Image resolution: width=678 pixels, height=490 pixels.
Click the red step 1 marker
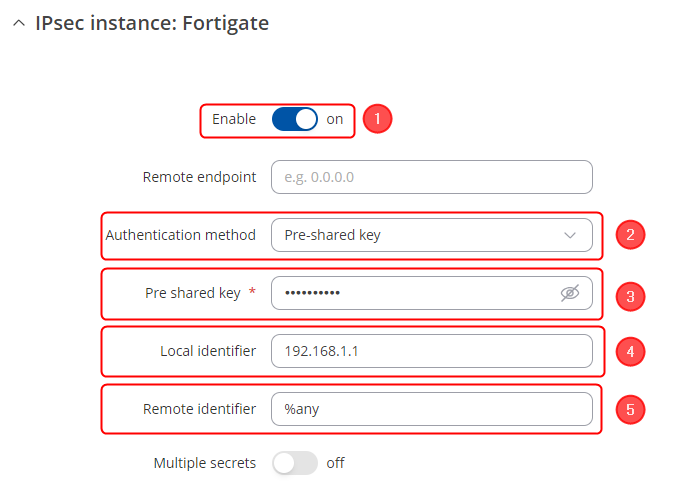pos(376,119)
